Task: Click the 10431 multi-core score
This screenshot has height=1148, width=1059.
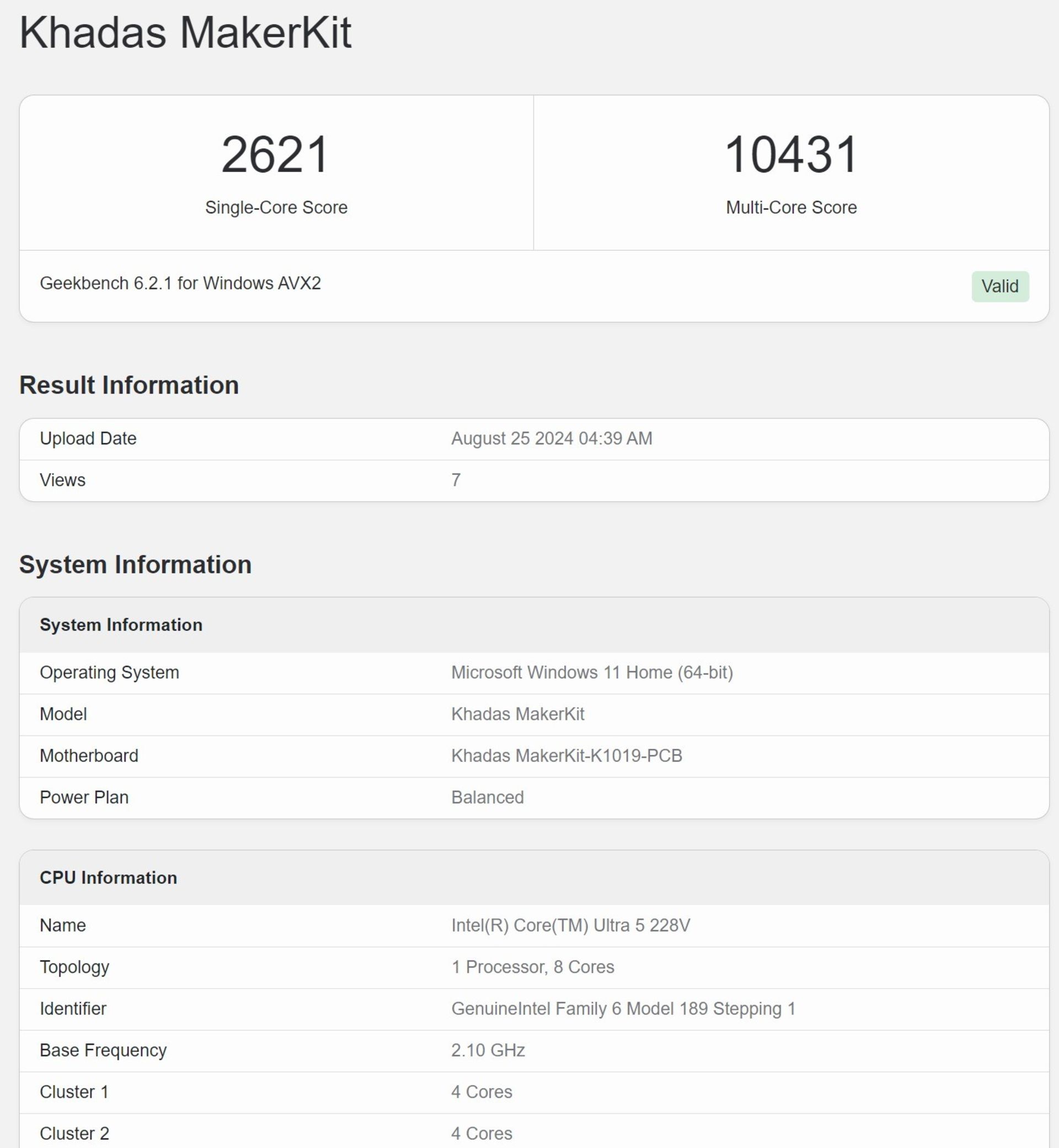Action: point(791,155)
